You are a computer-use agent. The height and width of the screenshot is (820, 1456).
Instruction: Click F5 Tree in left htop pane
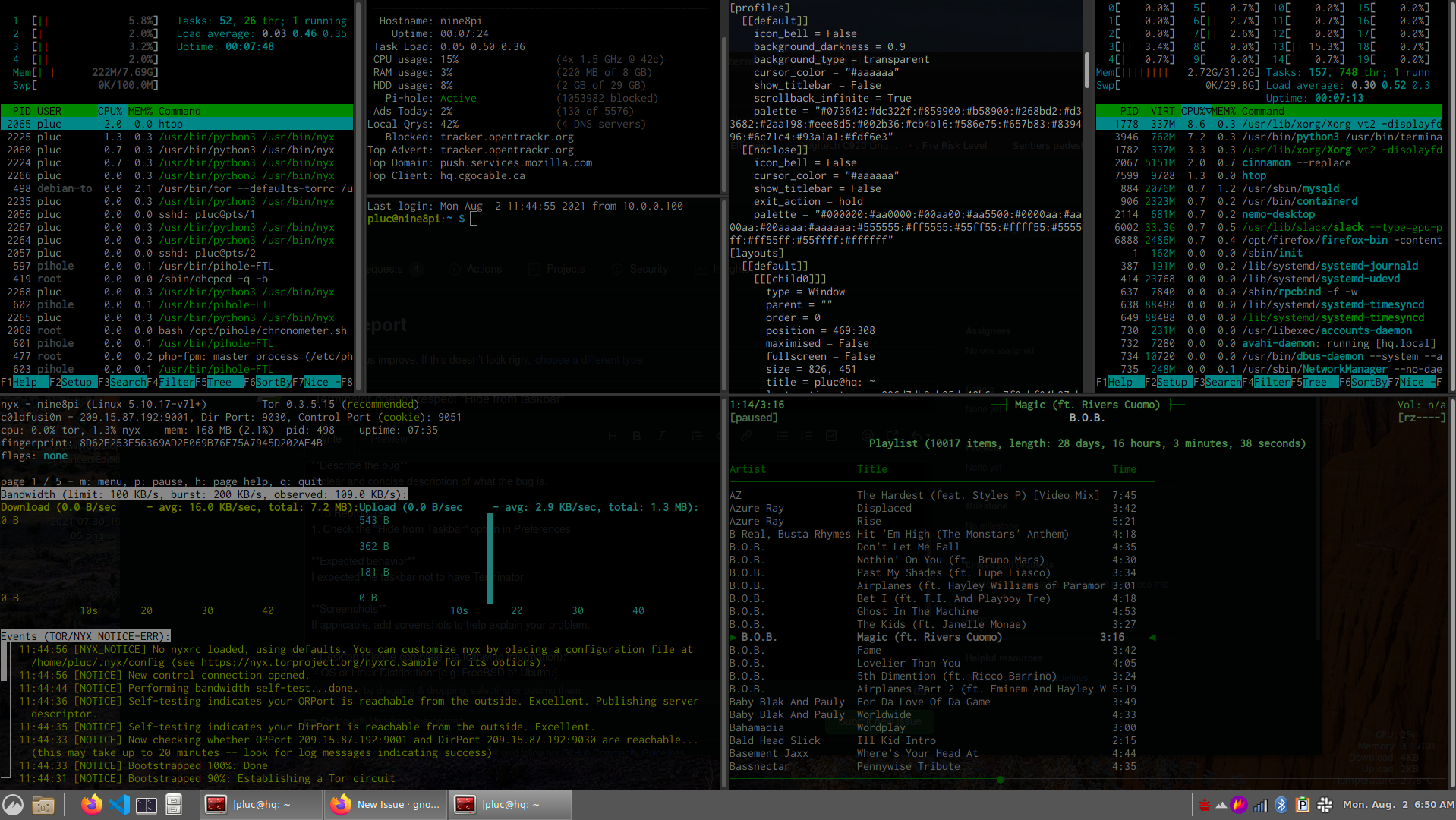click(219, 382)
